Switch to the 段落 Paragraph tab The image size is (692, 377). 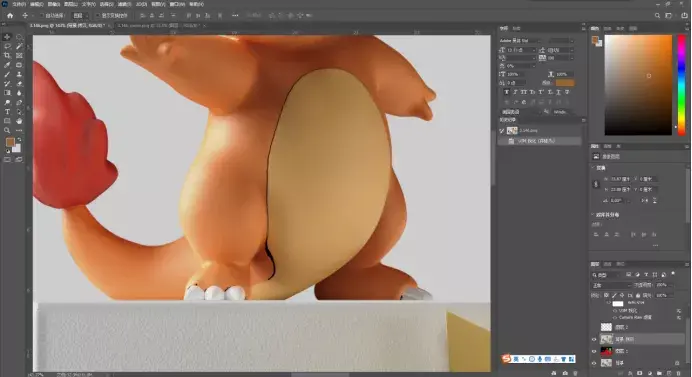pyautogui.click(x=516, y=28)
